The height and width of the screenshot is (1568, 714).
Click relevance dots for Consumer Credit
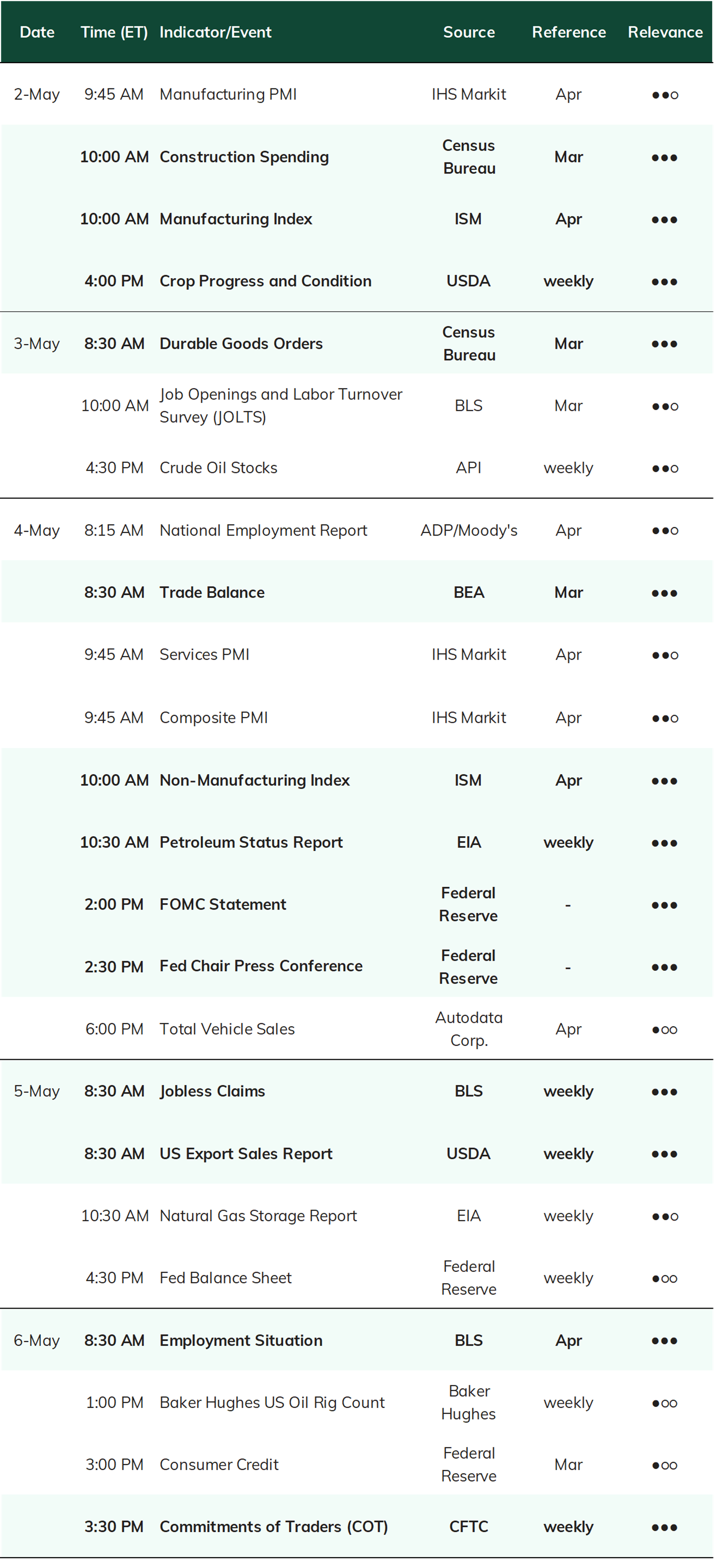pyautogui.click(x=665, y=1466)
